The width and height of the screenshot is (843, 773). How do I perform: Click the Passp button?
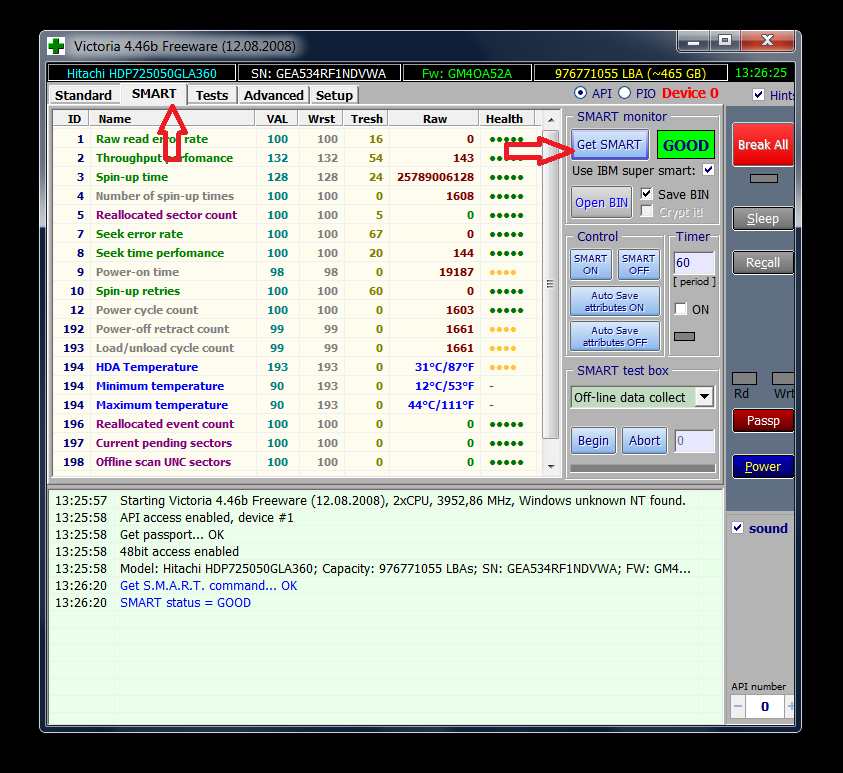point(762,420)
